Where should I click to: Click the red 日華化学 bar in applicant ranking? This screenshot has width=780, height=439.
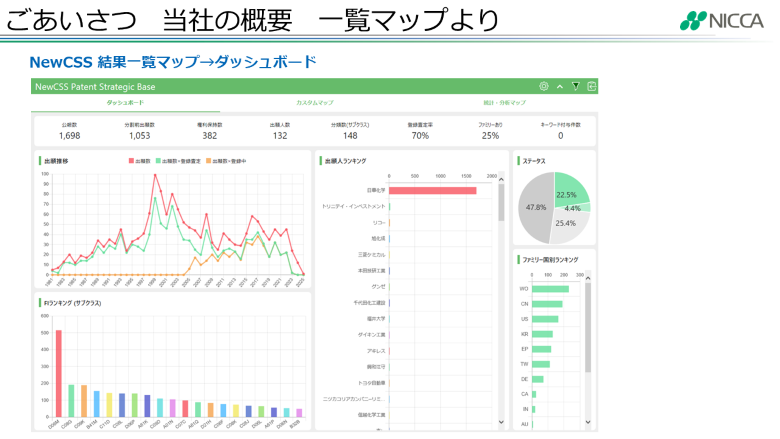click(x=433, y=190)
